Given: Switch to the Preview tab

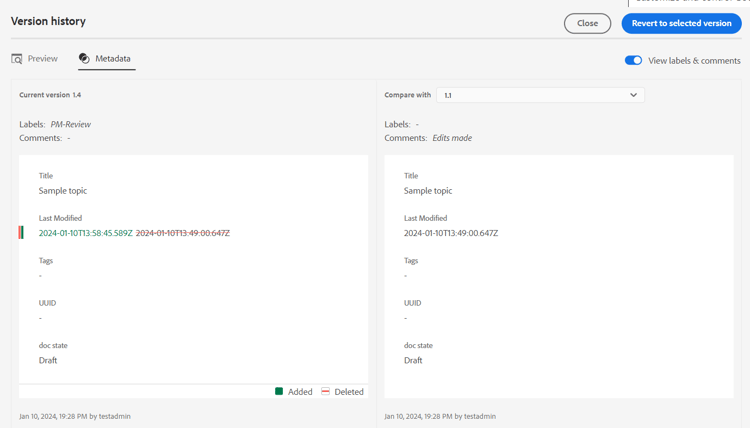Looking at the screenshot, I should click(34, 59).
